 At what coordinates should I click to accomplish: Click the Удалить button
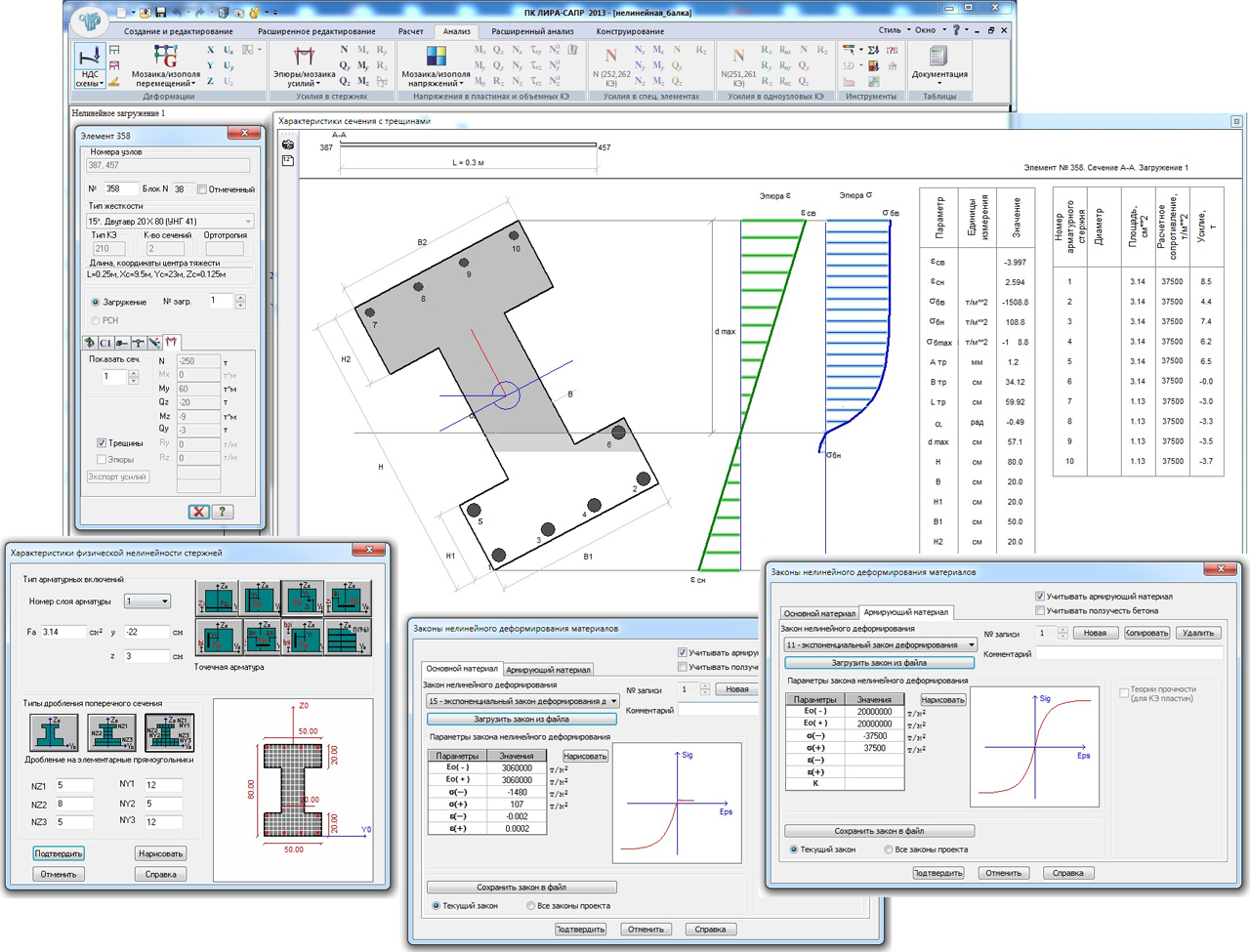click(x=1198, y=633)
